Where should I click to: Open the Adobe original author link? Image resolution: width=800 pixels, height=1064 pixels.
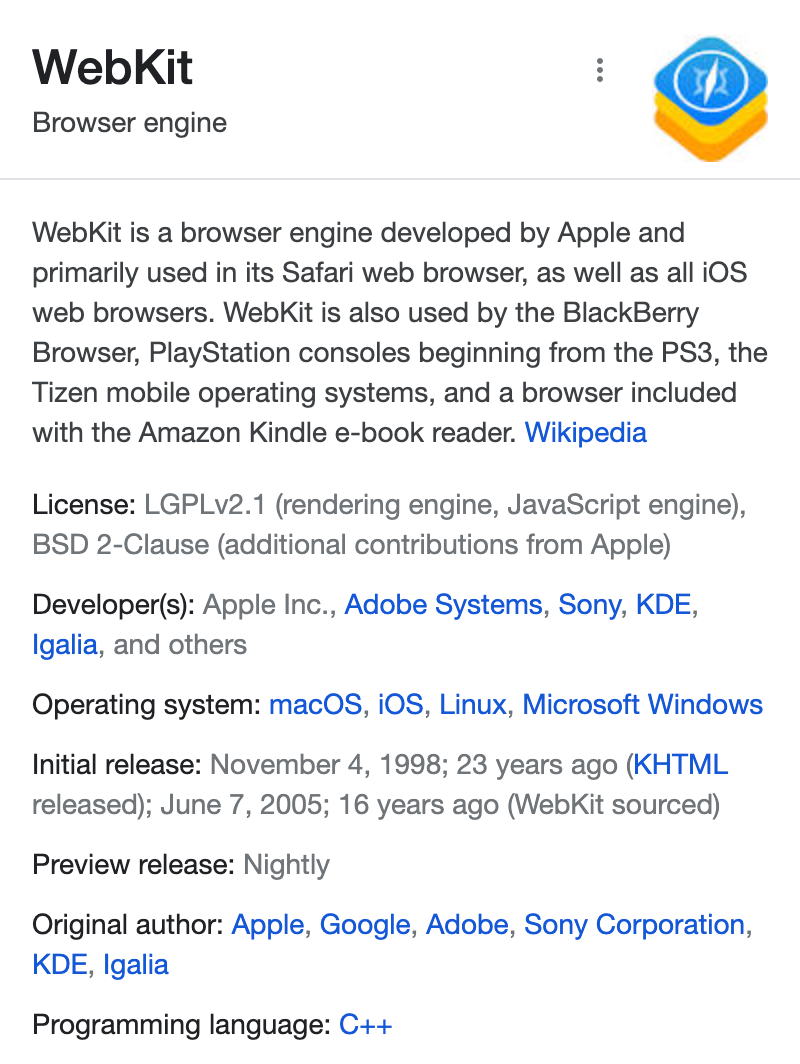pyautogui.click(x=467, y=924)
